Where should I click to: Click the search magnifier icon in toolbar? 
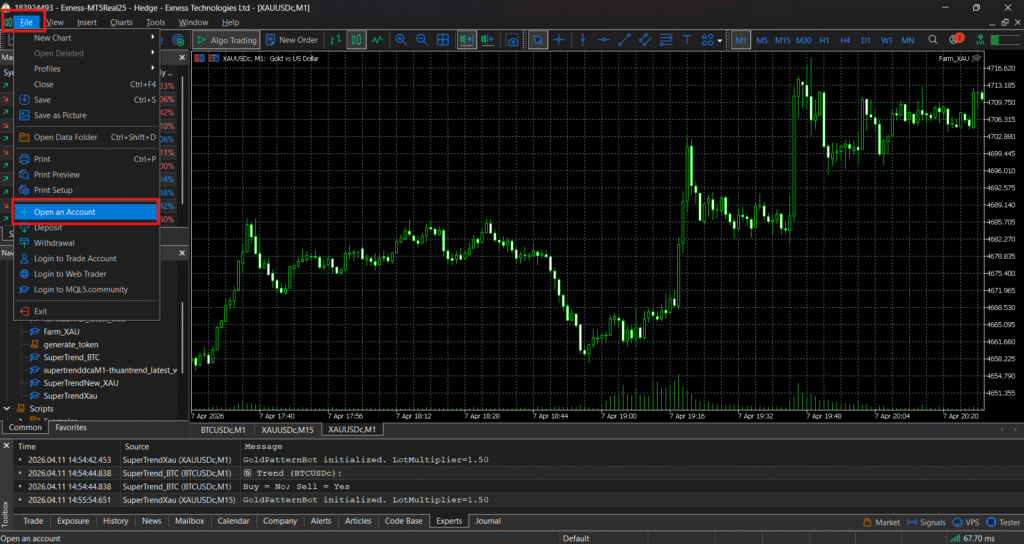[932, 40]
